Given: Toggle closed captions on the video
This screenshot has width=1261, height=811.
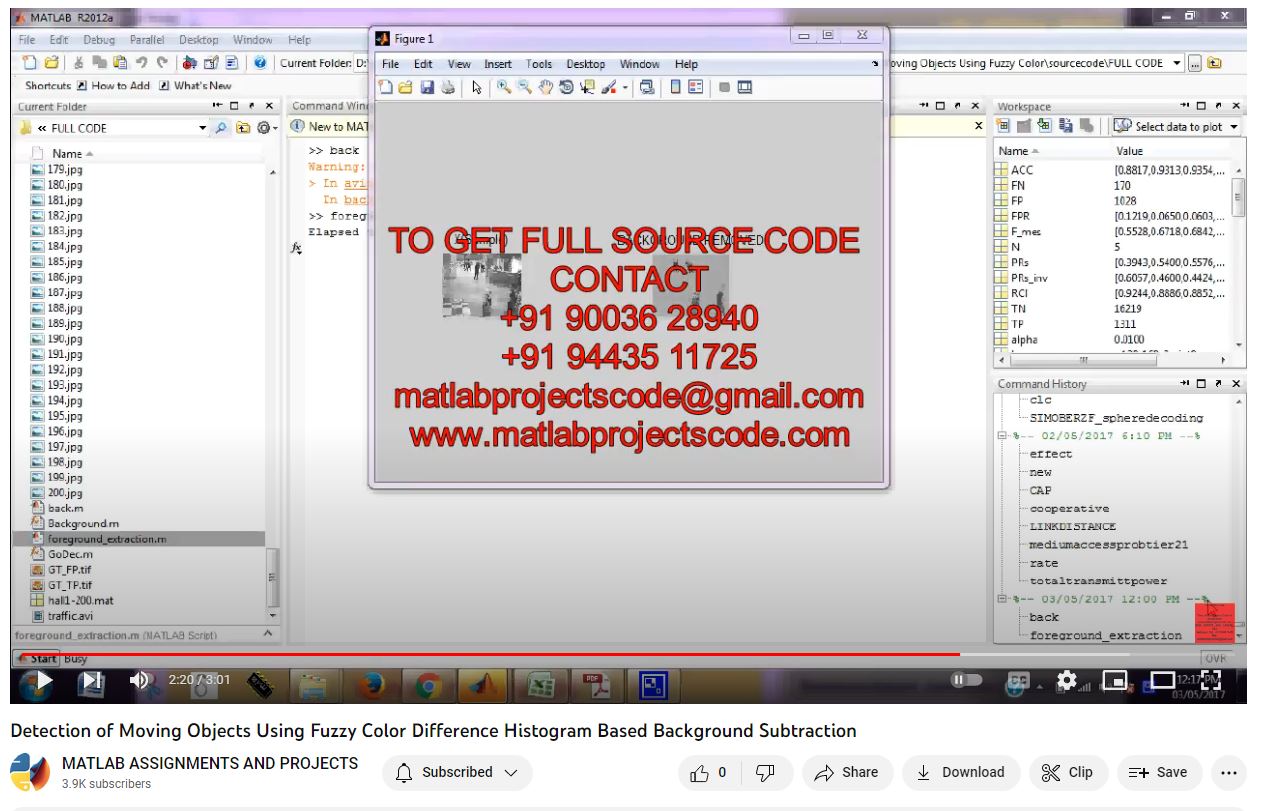Looking at the screenshot, I should coord(1018,681).
